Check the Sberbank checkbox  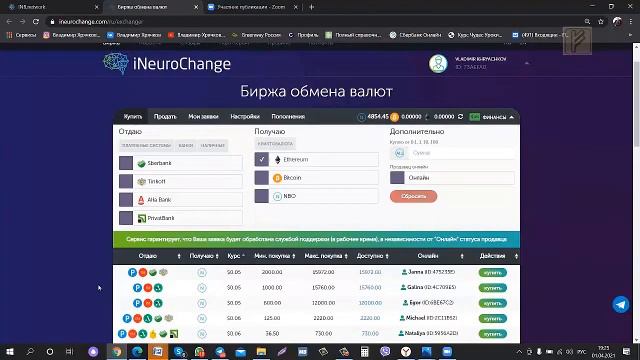pos(126,163)
